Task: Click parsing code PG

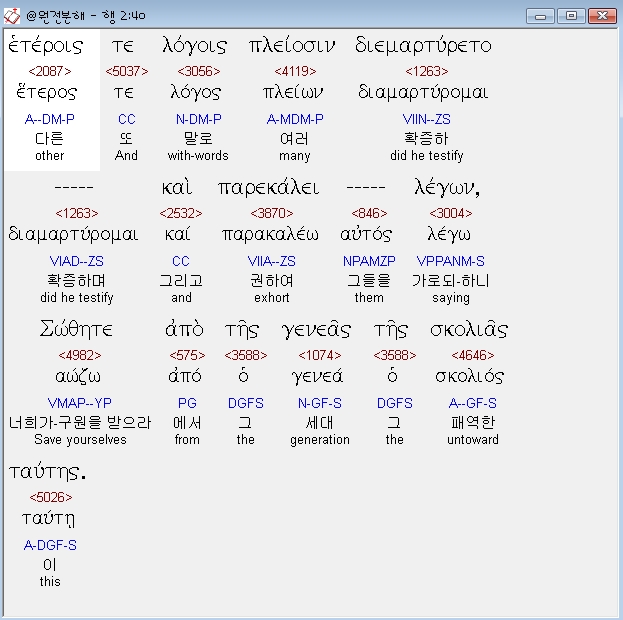Action: point(187,403)
